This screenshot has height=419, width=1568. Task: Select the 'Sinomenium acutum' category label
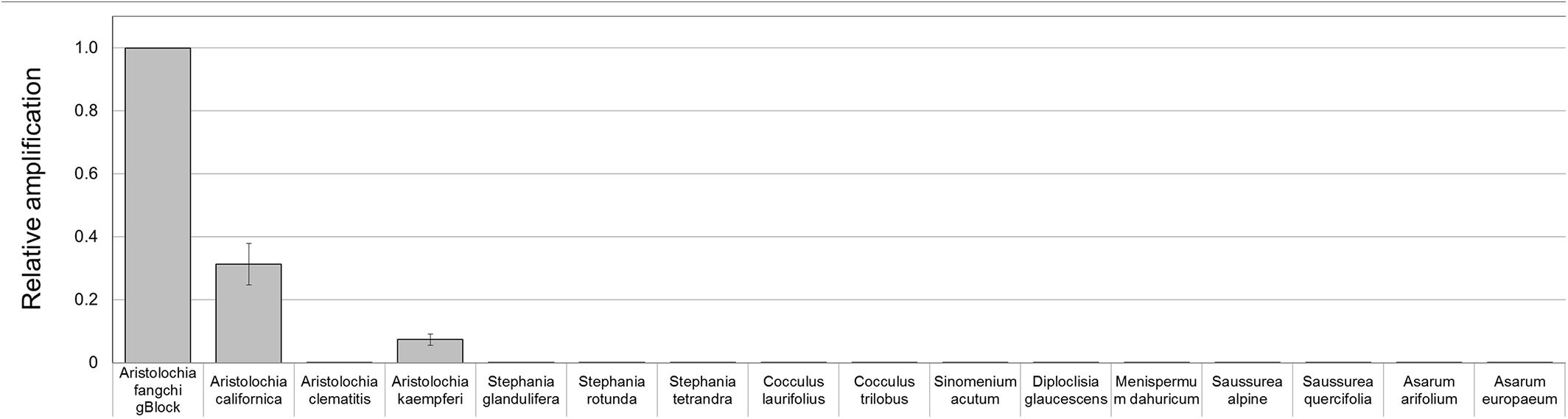[x=975, y=390]
